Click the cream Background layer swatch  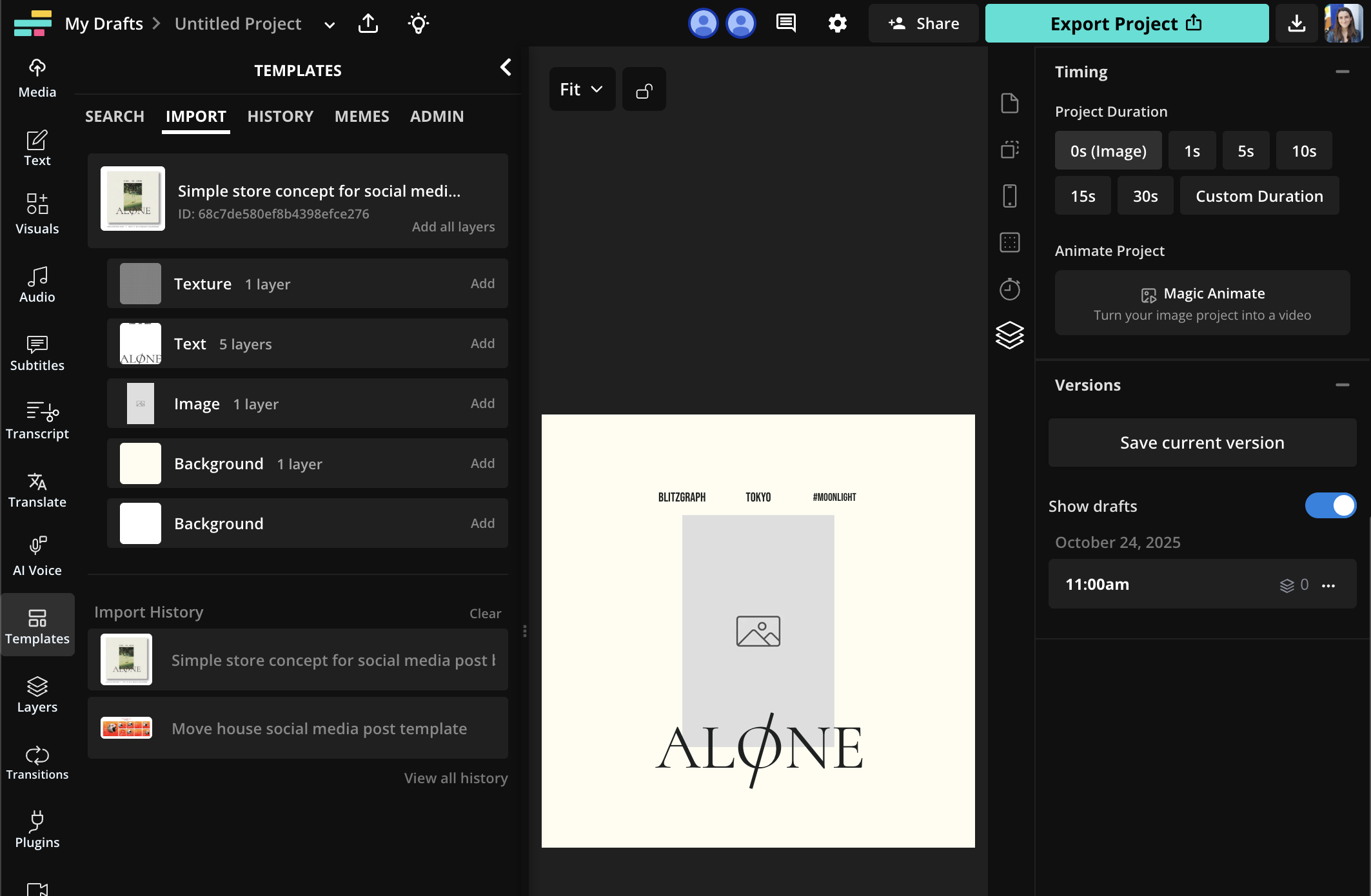tap(141, 463)
